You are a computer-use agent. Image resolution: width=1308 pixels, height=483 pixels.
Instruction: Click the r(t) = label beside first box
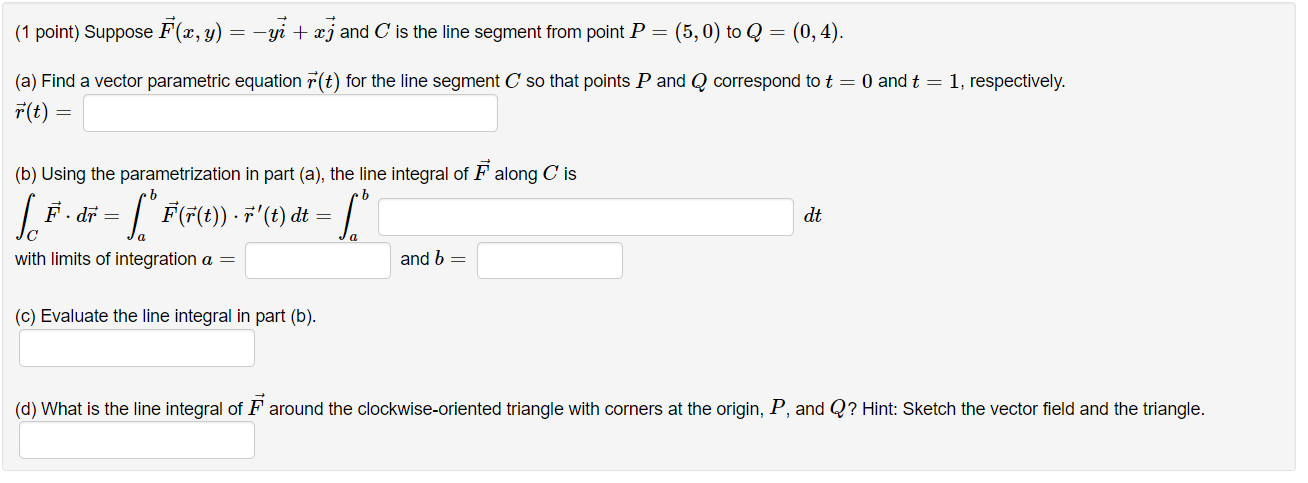click(44, 113)
